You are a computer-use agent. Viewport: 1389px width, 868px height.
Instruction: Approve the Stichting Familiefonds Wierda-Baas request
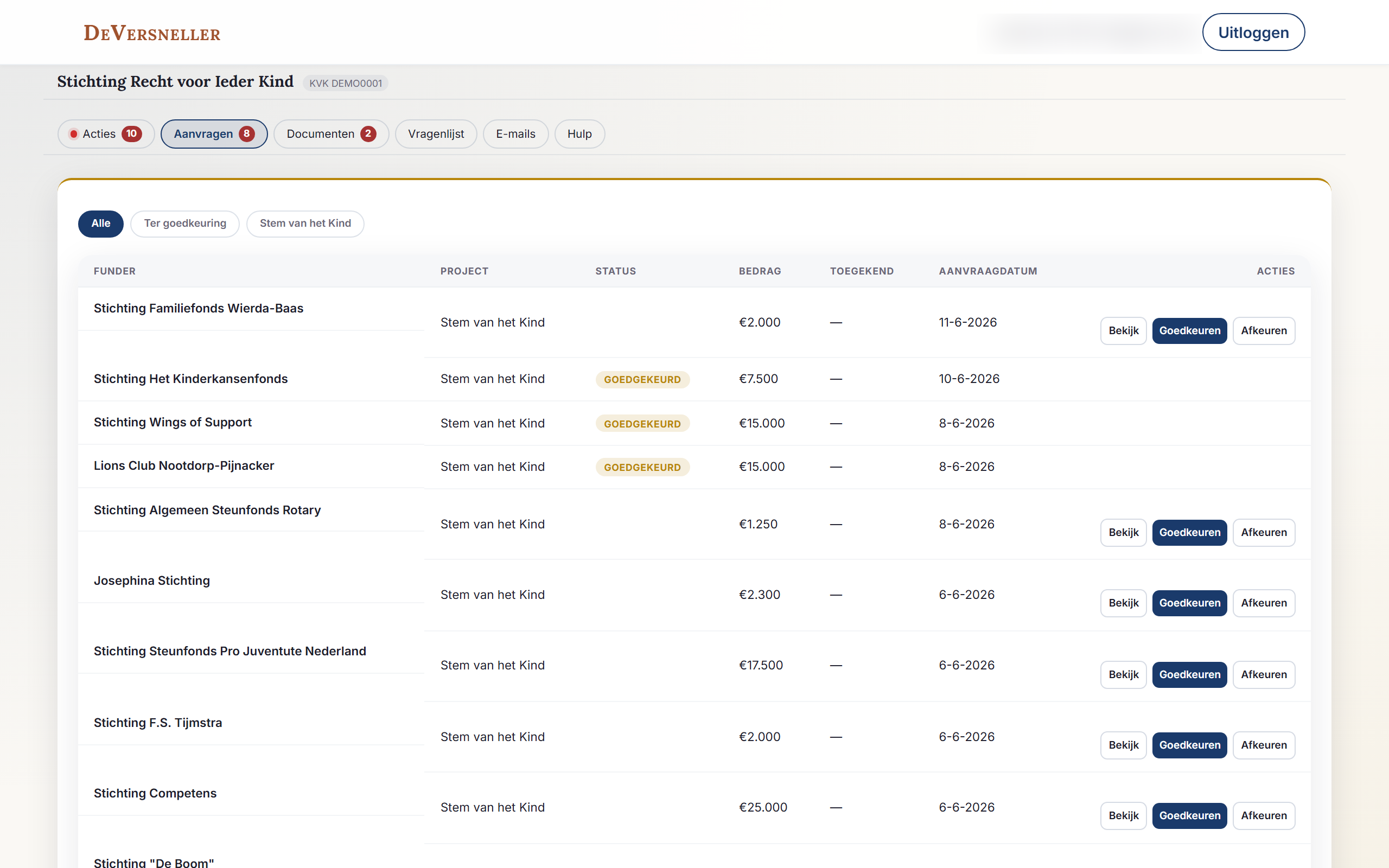[x=1189, y=331]
